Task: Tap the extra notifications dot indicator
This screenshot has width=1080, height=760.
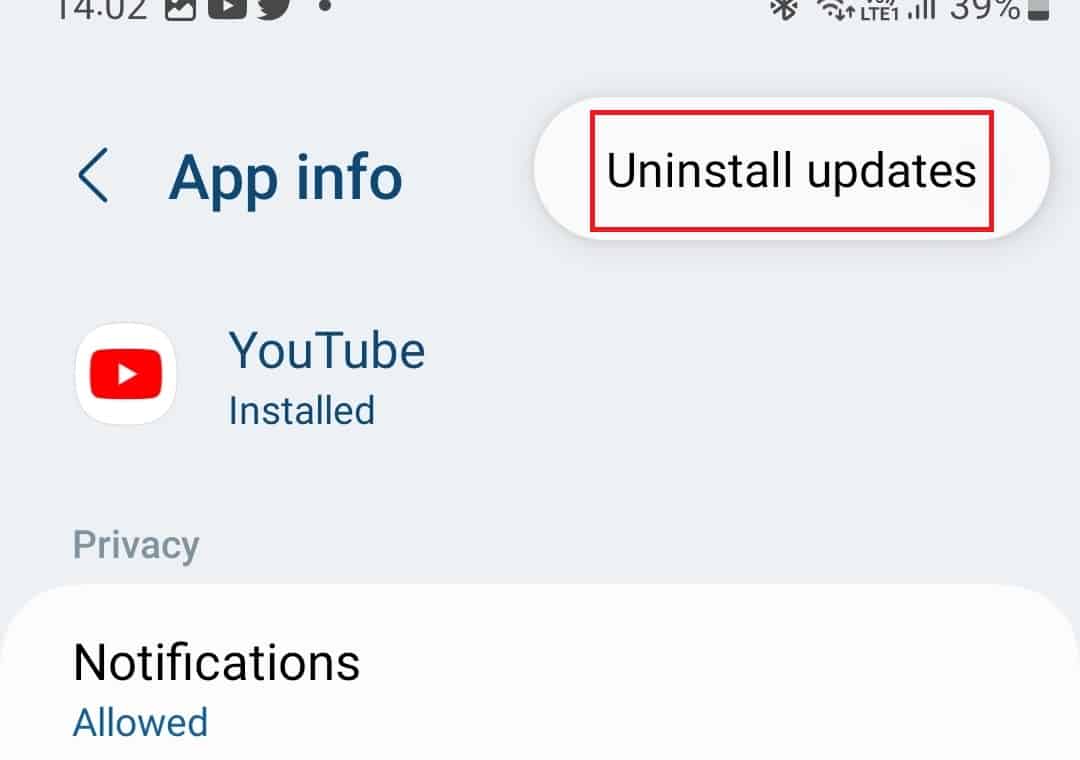Action: pos(326,6)
